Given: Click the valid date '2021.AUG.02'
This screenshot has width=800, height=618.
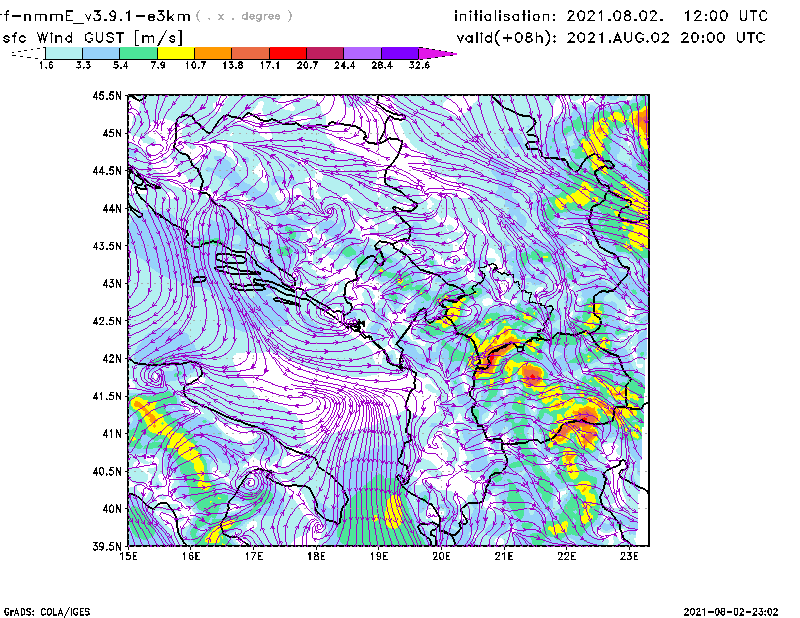Looking at the screenshot, I should pyautogui.click(x=618, y=38).
